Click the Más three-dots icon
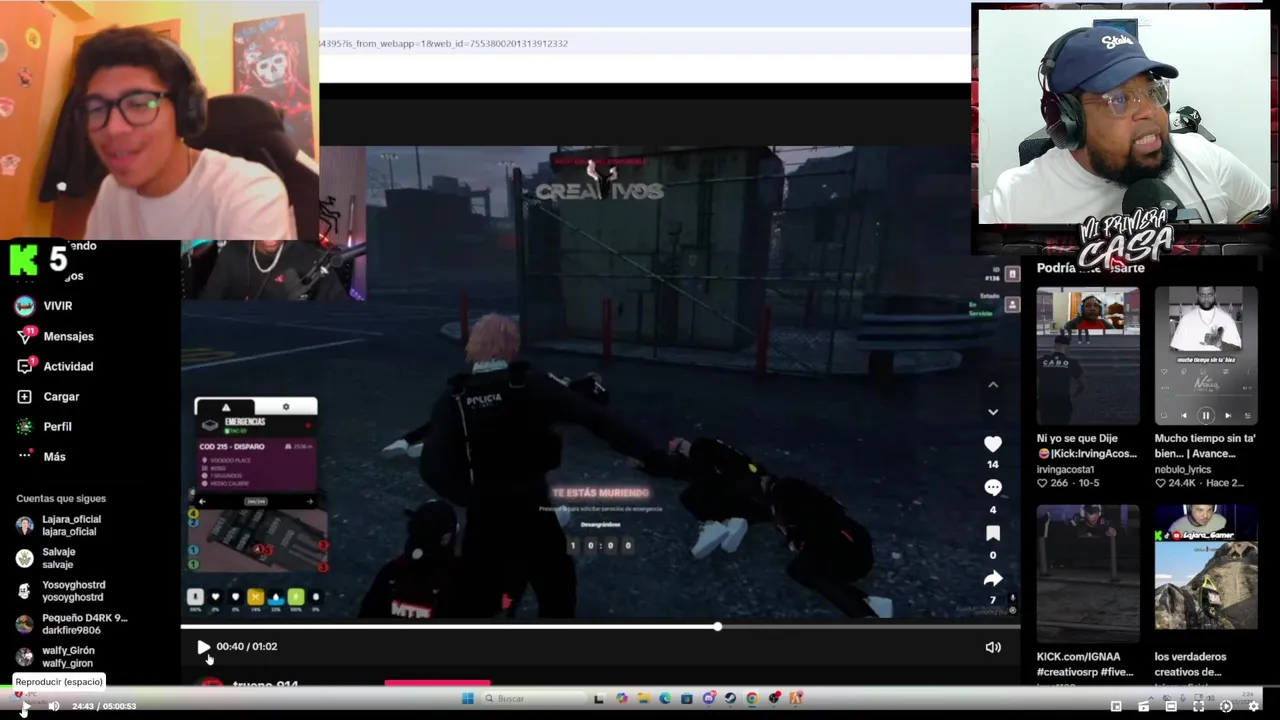 tap(25, 456)
